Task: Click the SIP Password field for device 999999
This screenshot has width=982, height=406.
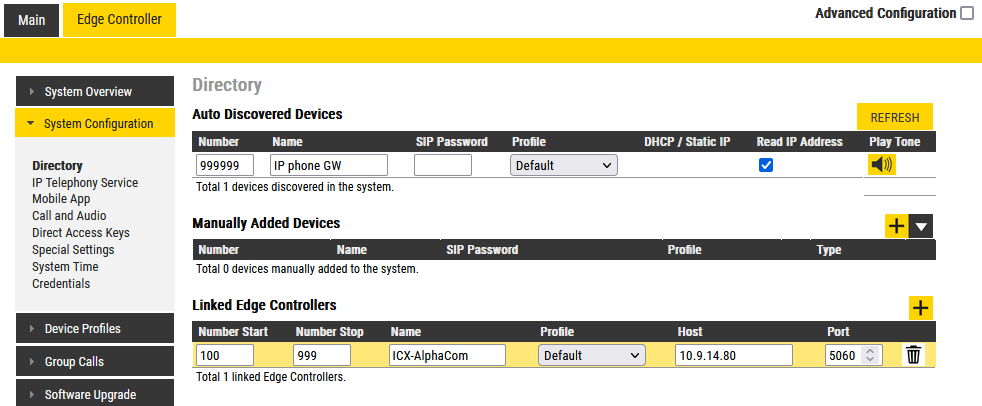Action: pos(442,165)
